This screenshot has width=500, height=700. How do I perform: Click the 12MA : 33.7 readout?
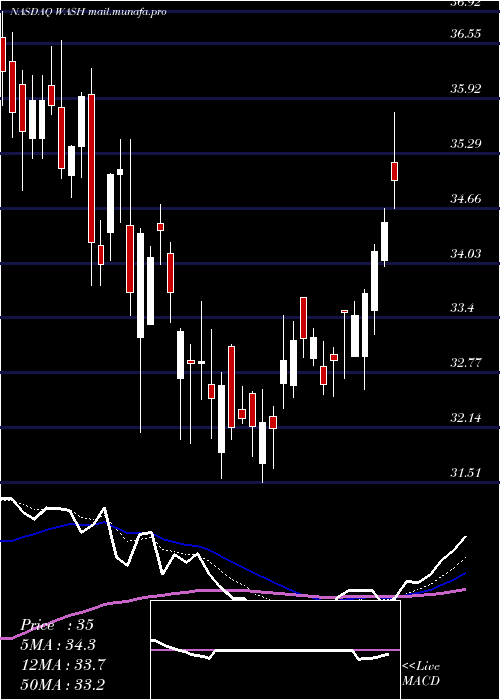(63, 665)
